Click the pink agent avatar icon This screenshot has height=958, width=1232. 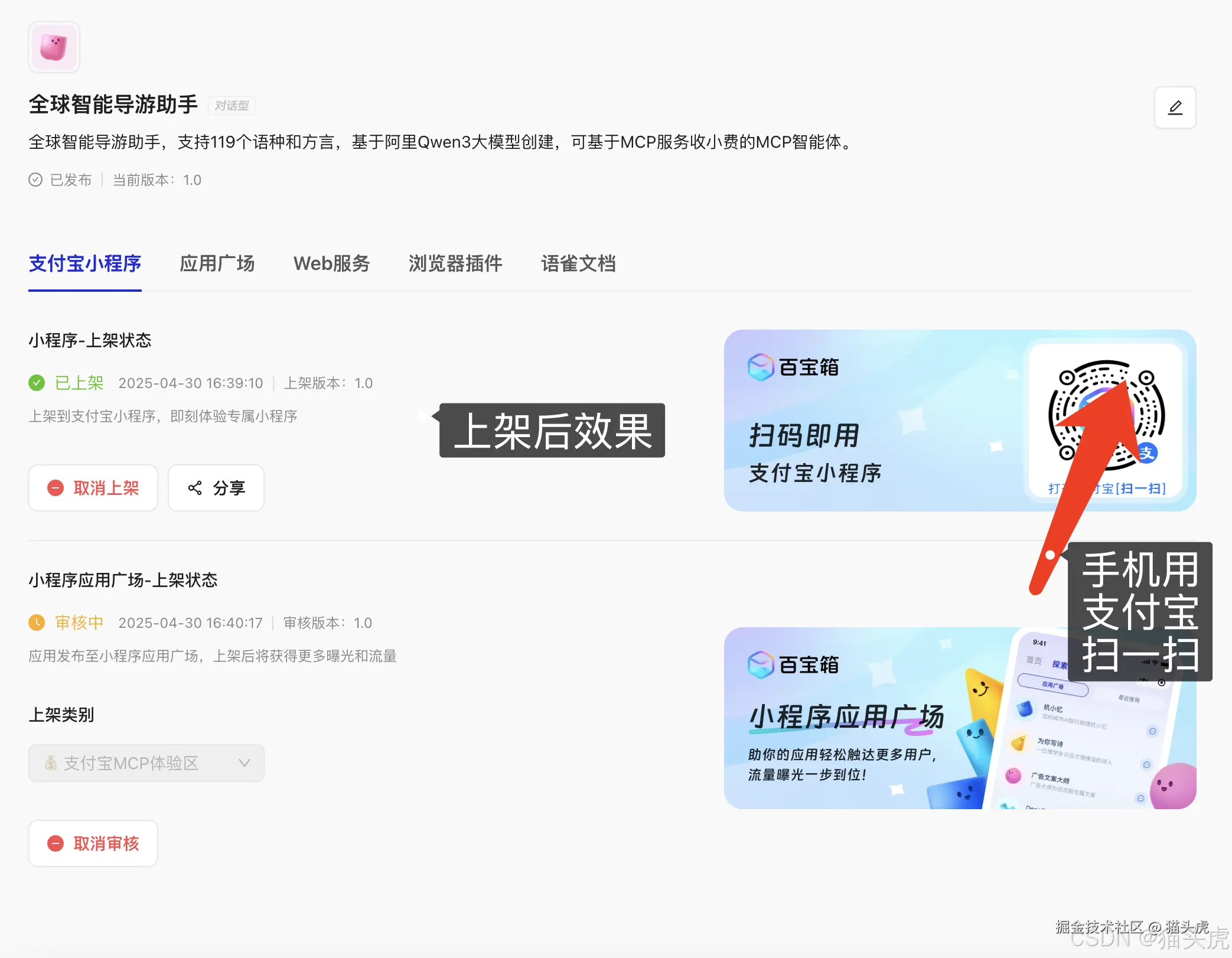pos(54,47)
